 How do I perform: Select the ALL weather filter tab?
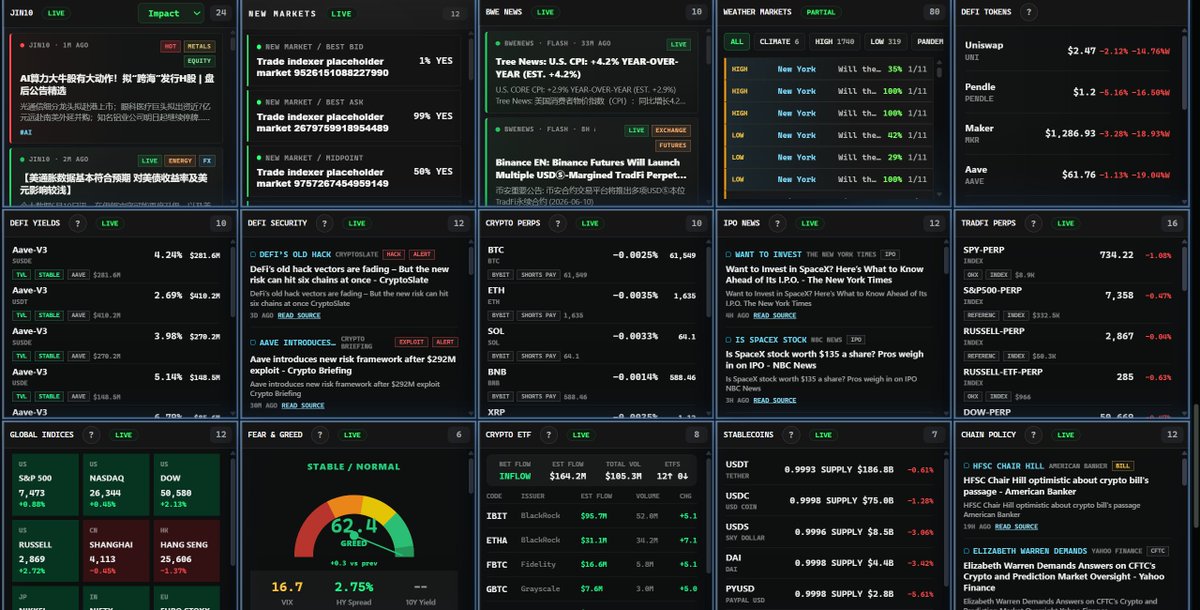tap(737, 42)
